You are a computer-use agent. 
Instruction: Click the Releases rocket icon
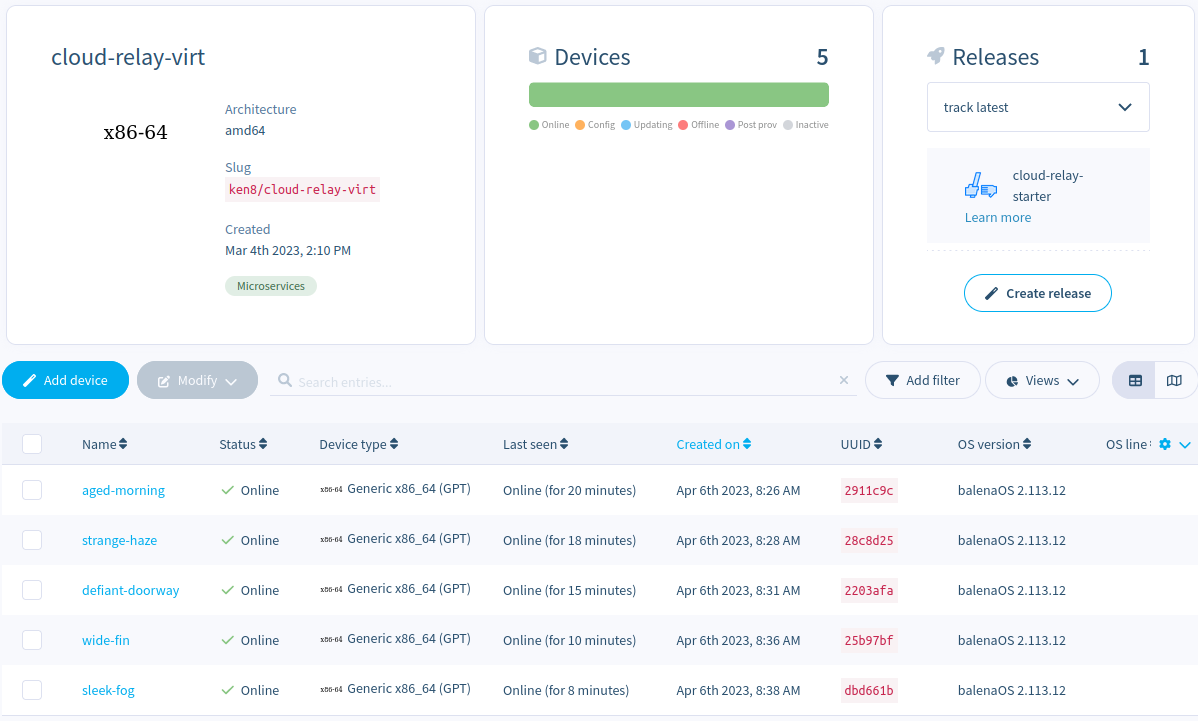coord(936,56)
